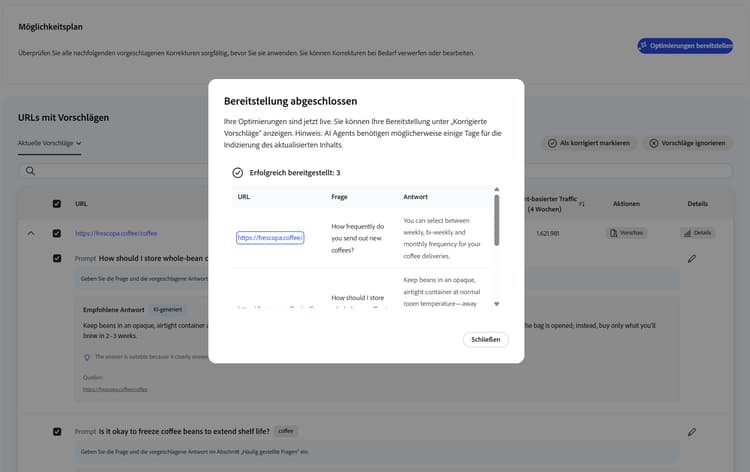Click the 'Bereitstellung abgeschlossen' dialog title

[x=290, y=101]
